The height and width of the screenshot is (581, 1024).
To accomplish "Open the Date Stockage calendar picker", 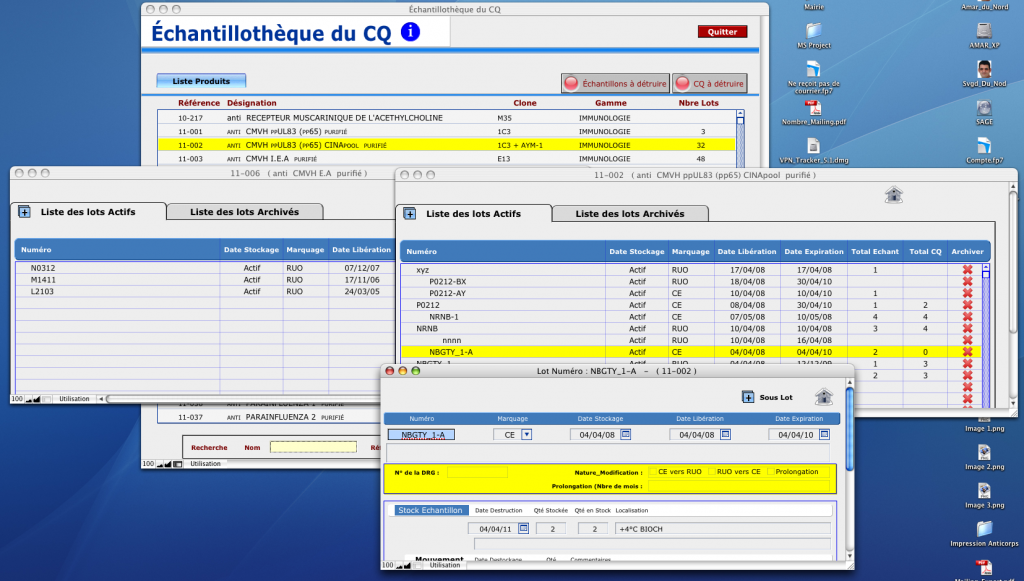I will (x=625, y=434).
